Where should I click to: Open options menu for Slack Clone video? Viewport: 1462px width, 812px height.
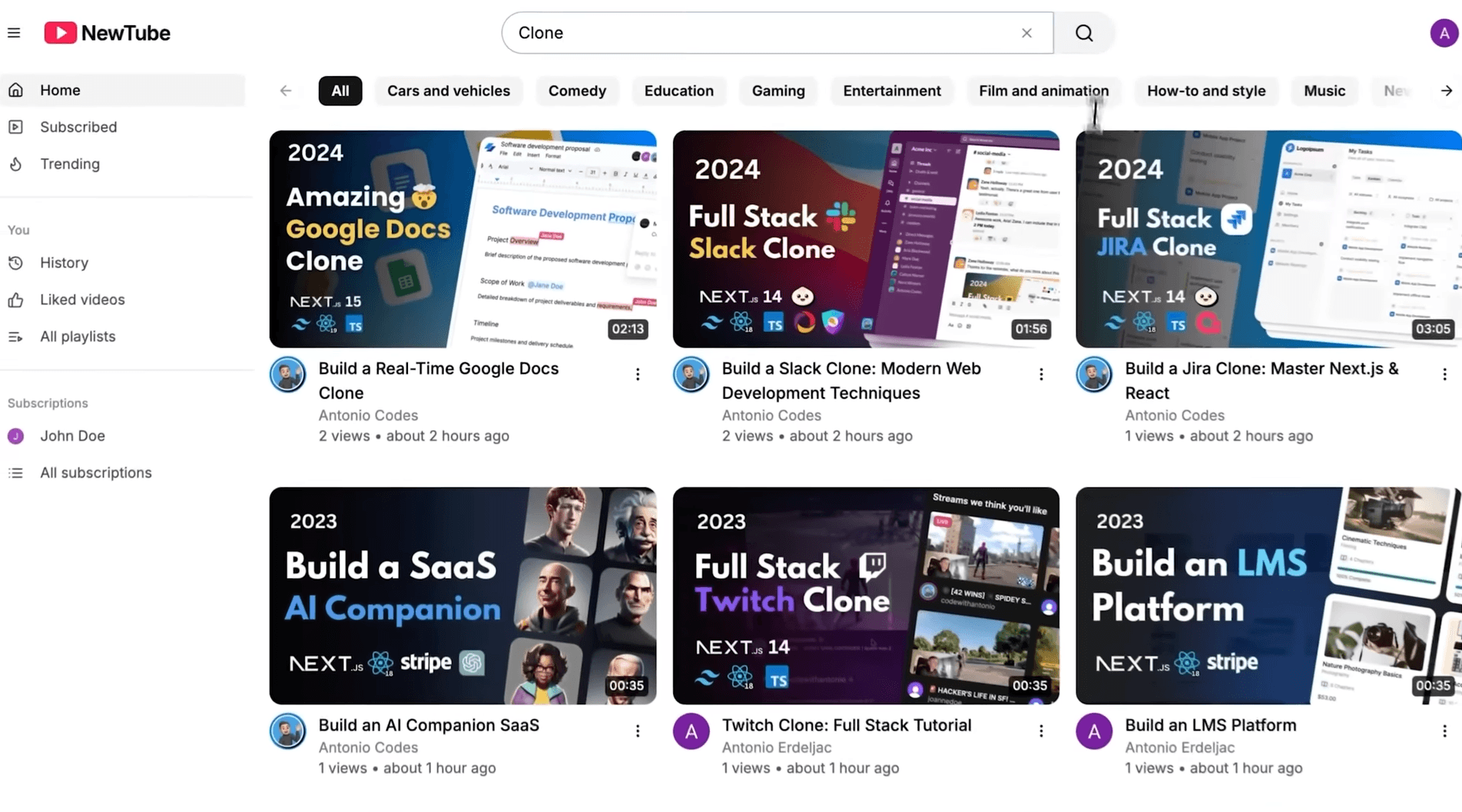[x=1040, y=374]
